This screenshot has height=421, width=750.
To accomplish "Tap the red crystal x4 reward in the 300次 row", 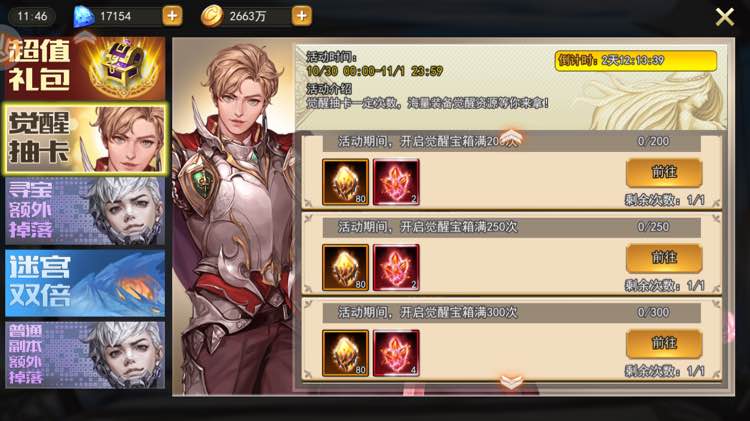I will [396, 353].
